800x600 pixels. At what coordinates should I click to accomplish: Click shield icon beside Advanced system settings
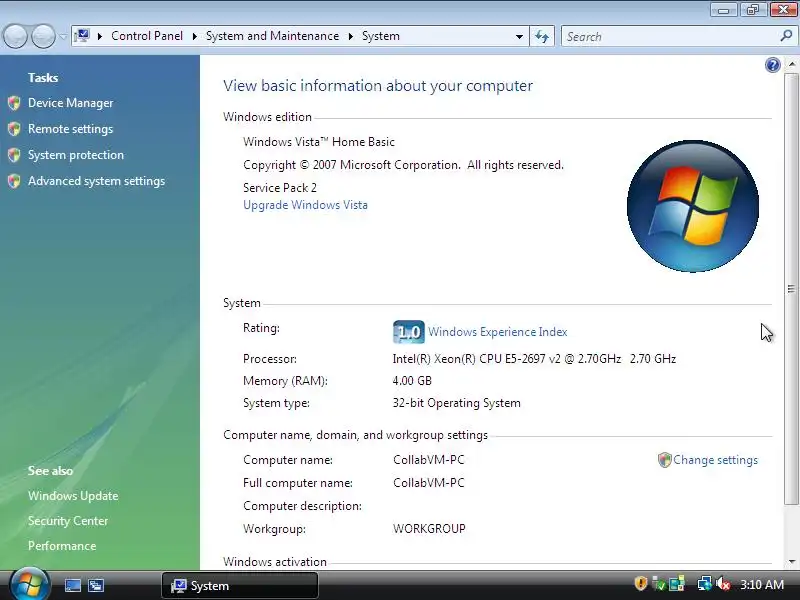tap(14, 181)
